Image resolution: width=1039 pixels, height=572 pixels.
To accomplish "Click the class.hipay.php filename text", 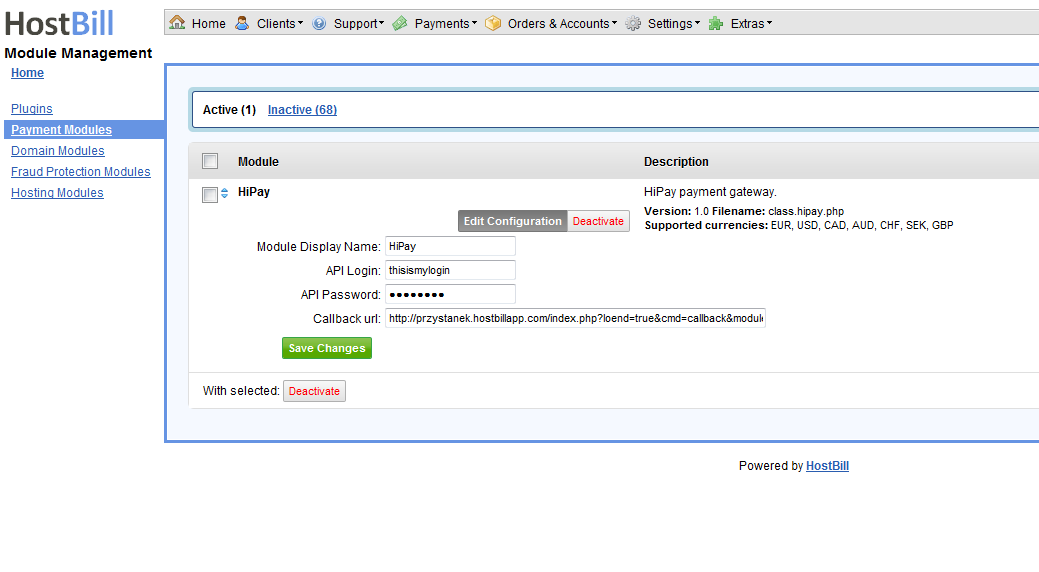I will (x=806, y=211).
